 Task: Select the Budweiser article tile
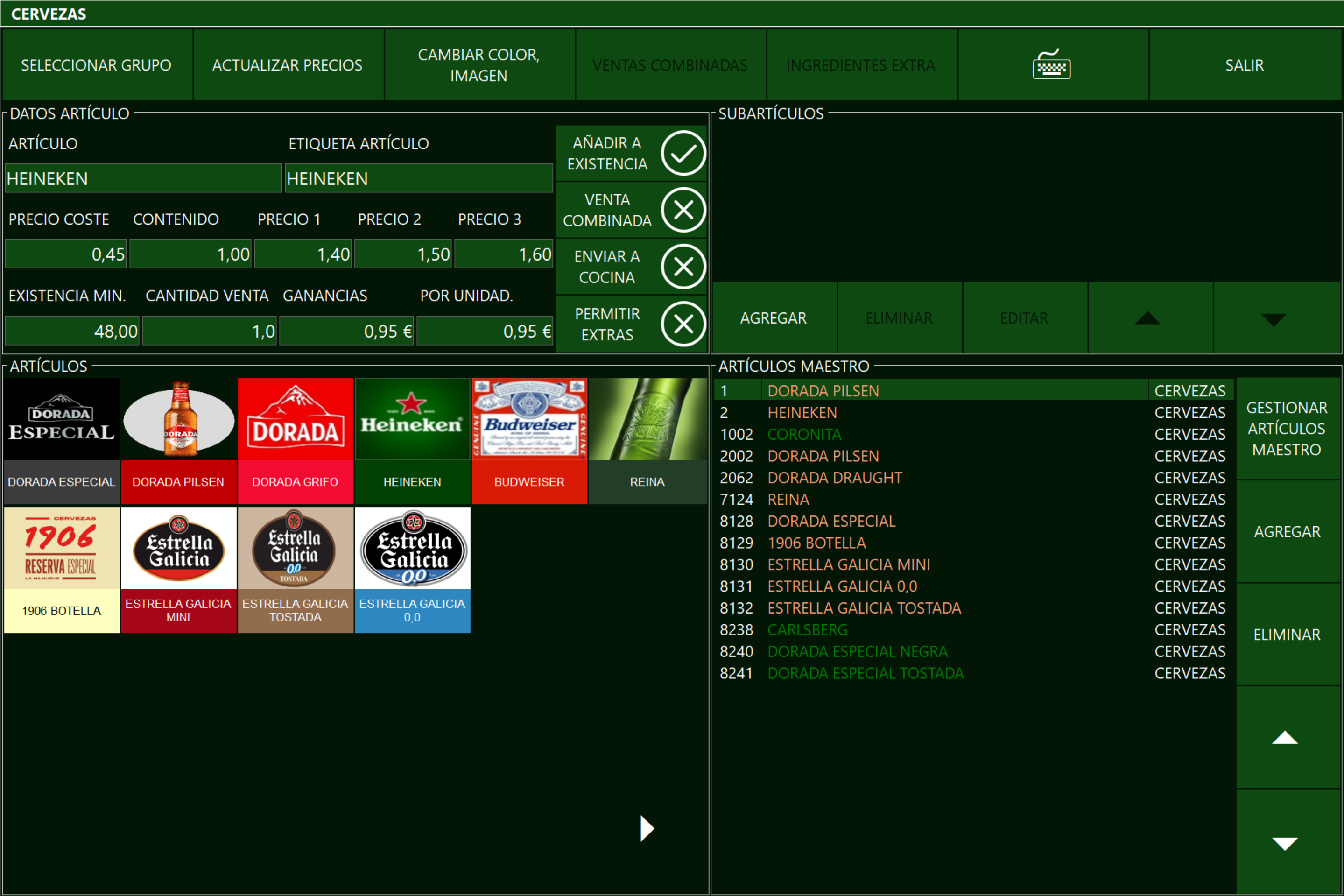pos(529,440)
